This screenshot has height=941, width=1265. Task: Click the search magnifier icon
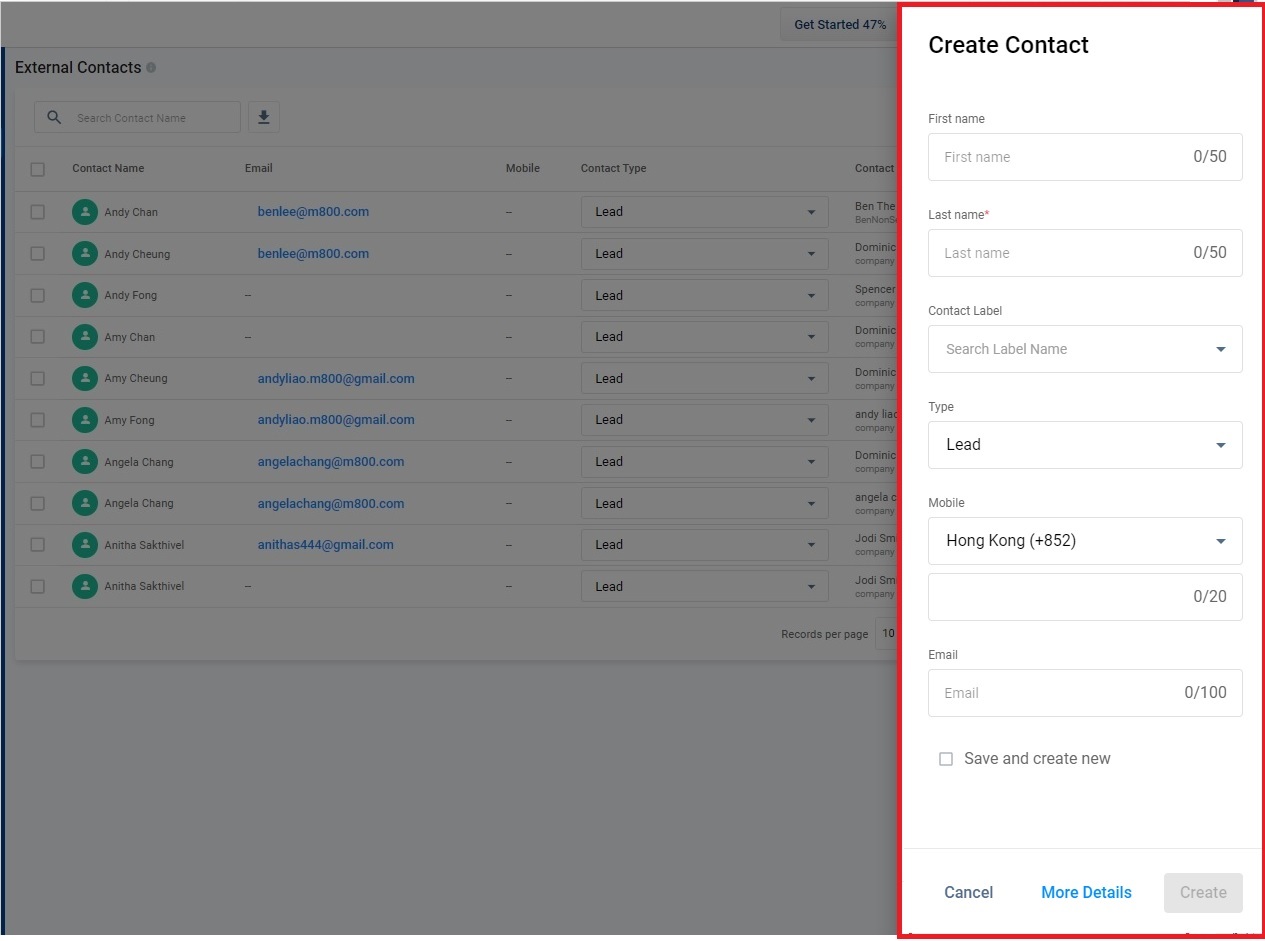click(x=55, y=117)
